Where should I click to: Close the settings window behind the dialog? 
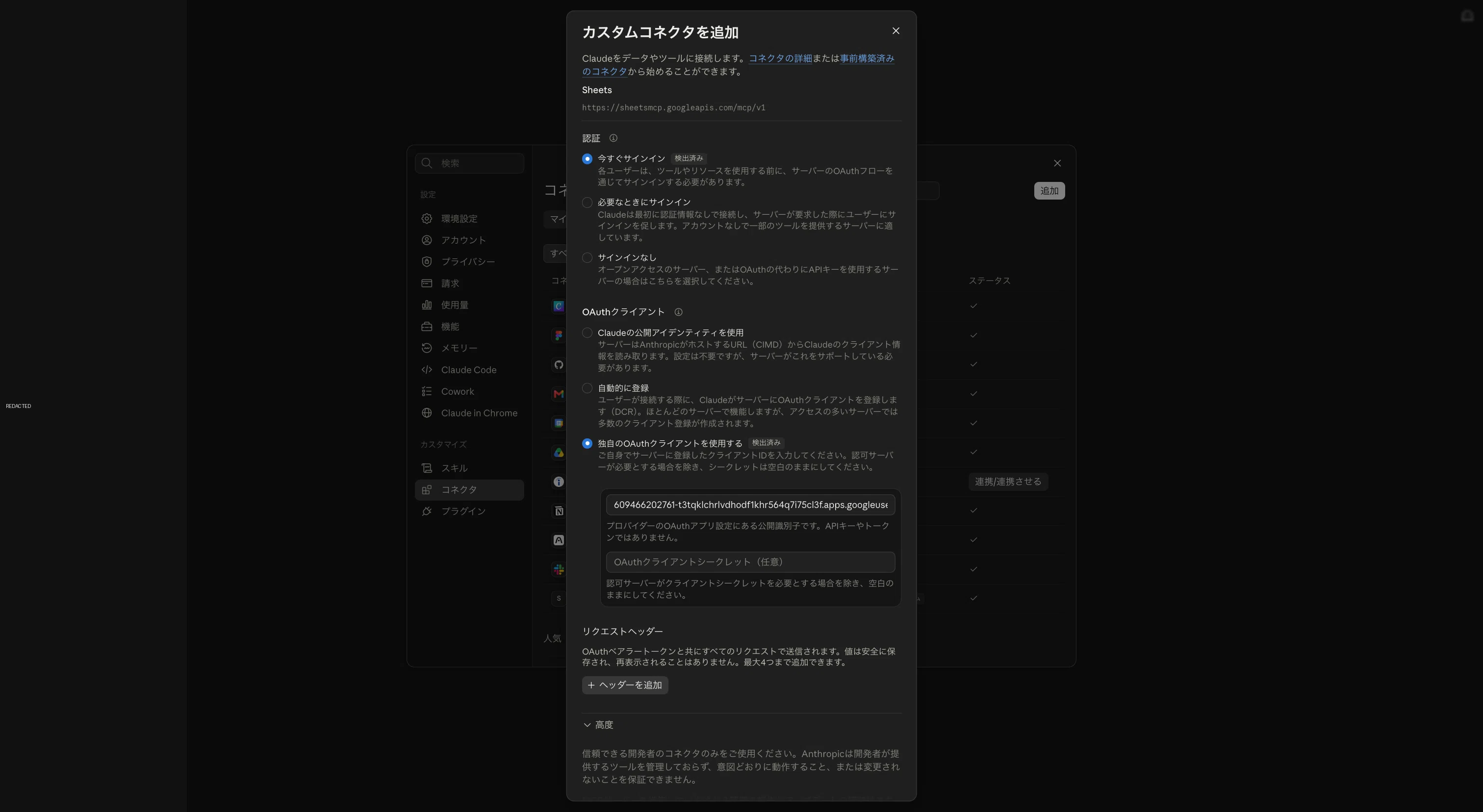tap(1057, 163)
